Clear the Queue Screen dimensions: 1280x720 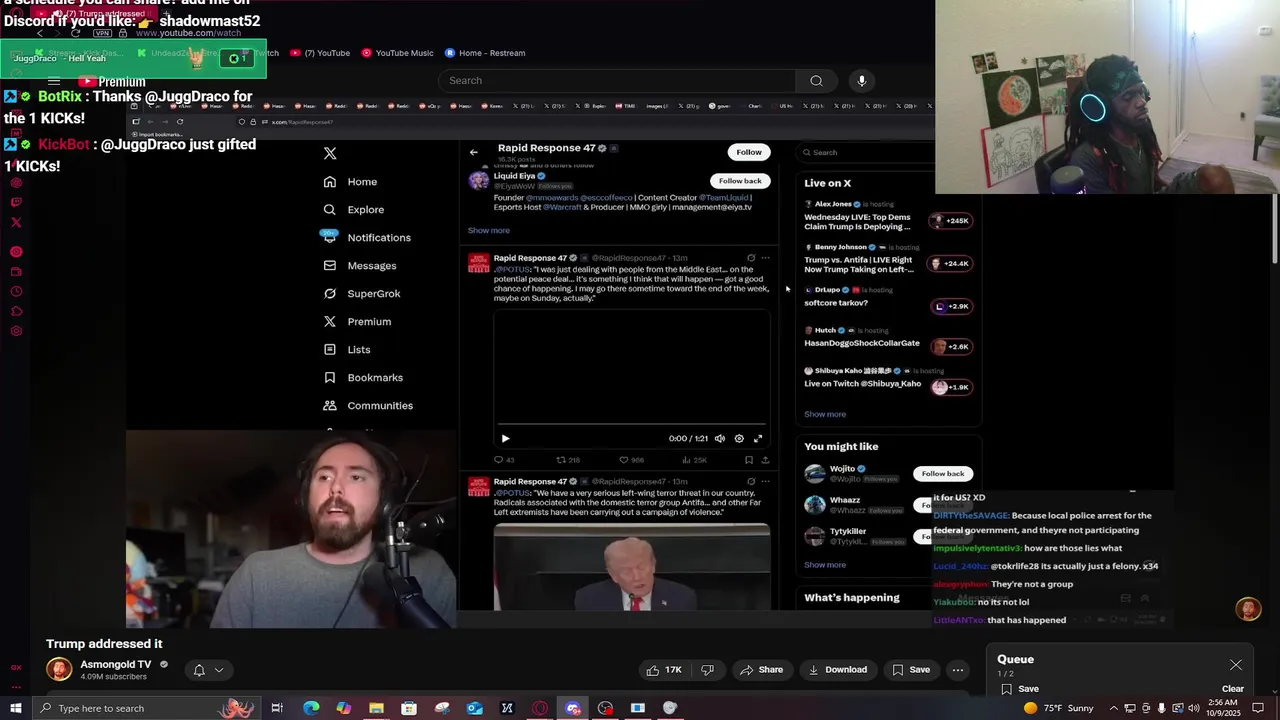[x=1233, y=689]
